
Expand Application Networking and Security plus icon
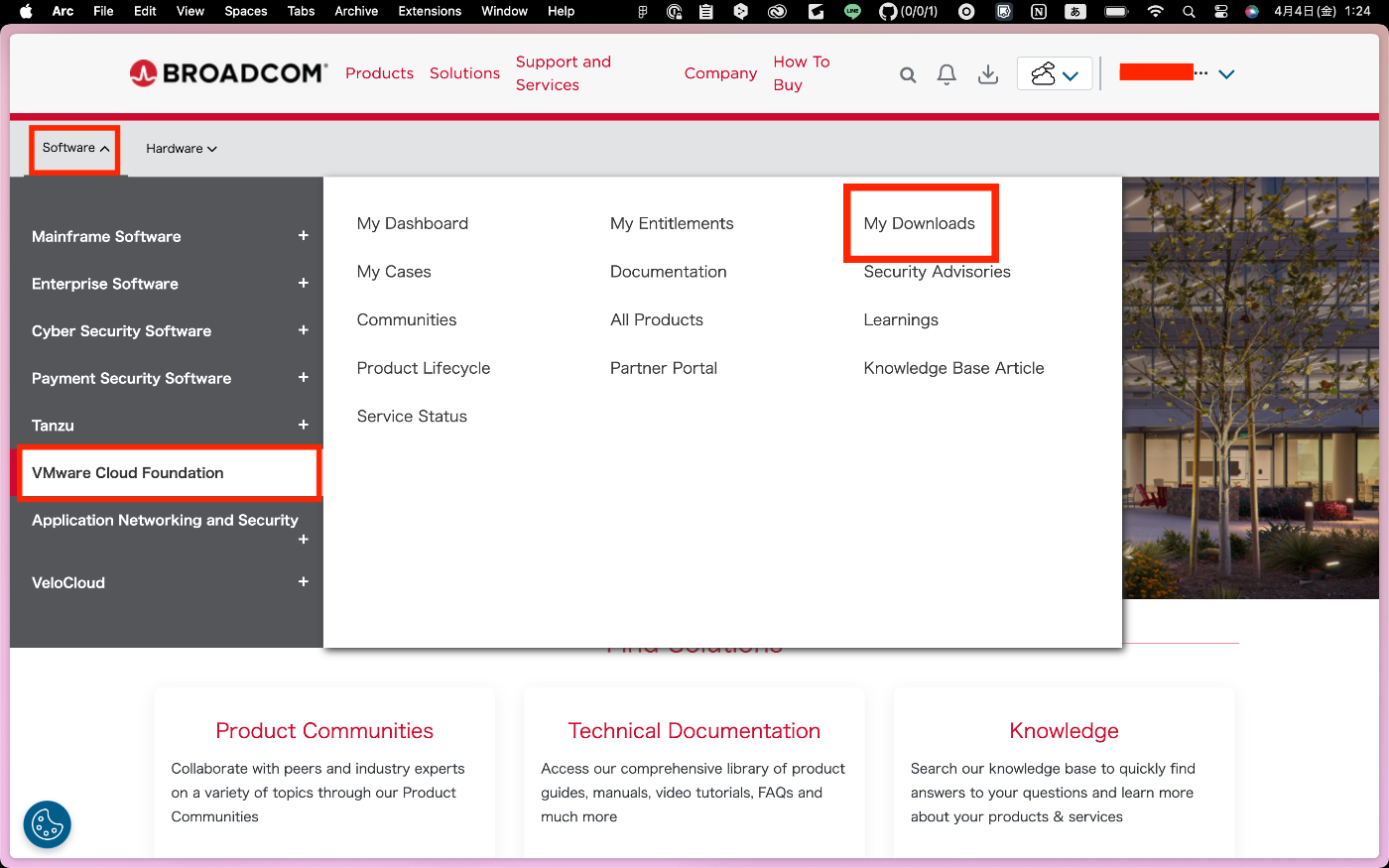coord(304,540)
